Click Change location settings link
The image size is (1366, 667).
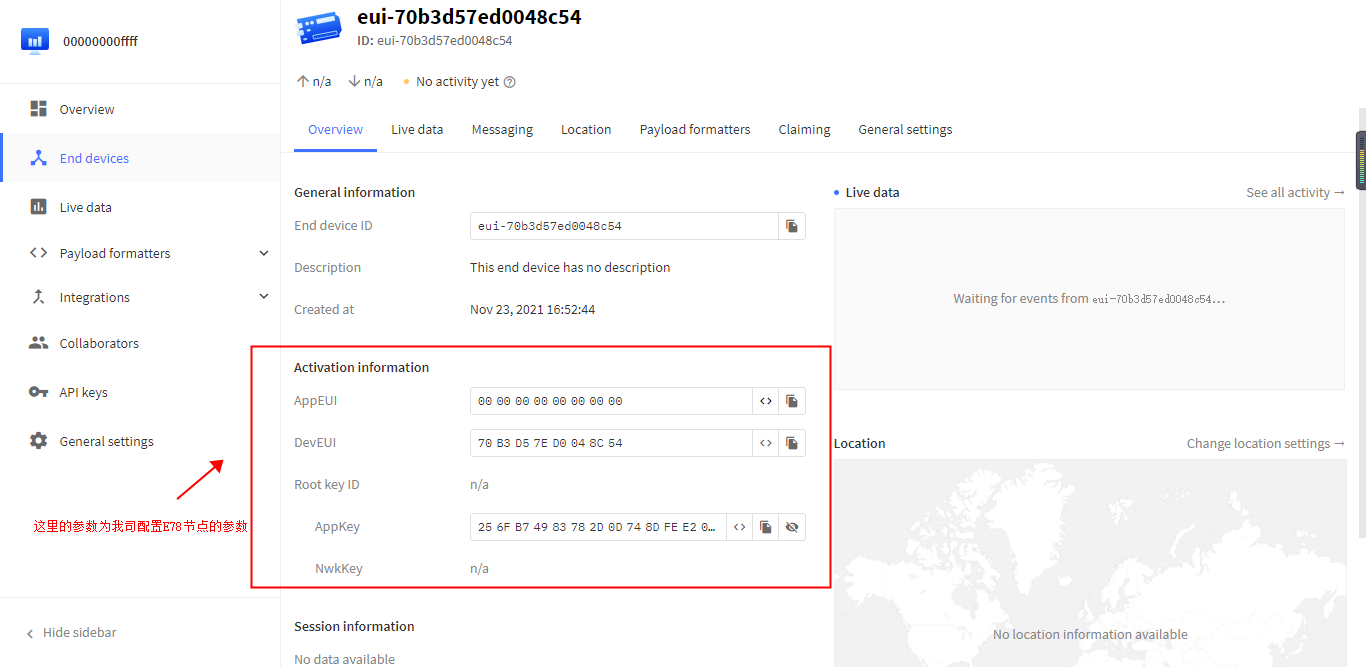click(x=1265, y=443)
